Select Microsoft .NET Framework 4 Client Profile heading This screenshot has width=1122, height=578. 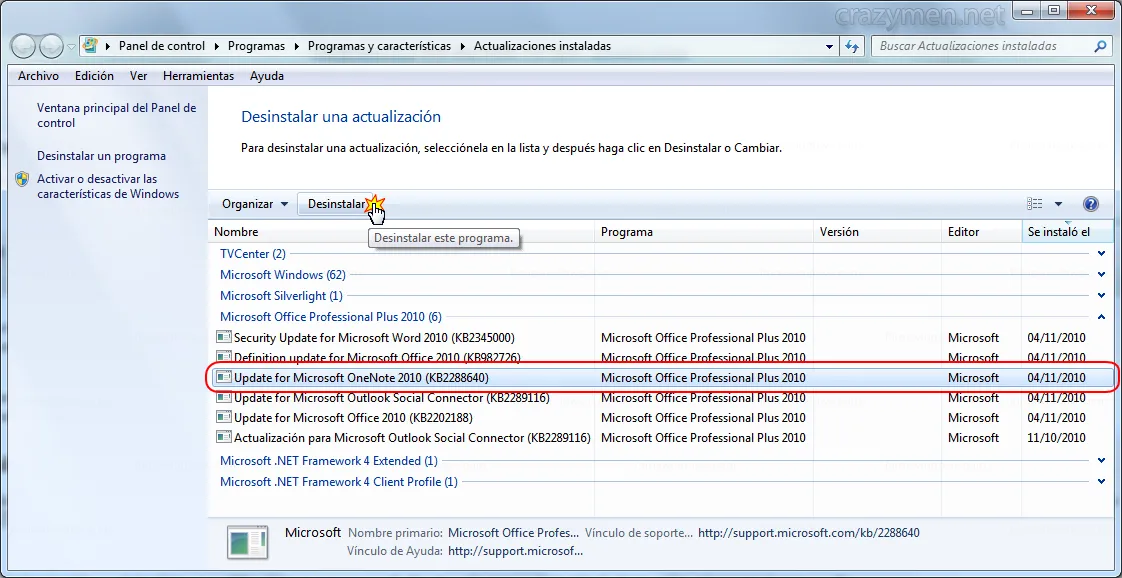338,481
